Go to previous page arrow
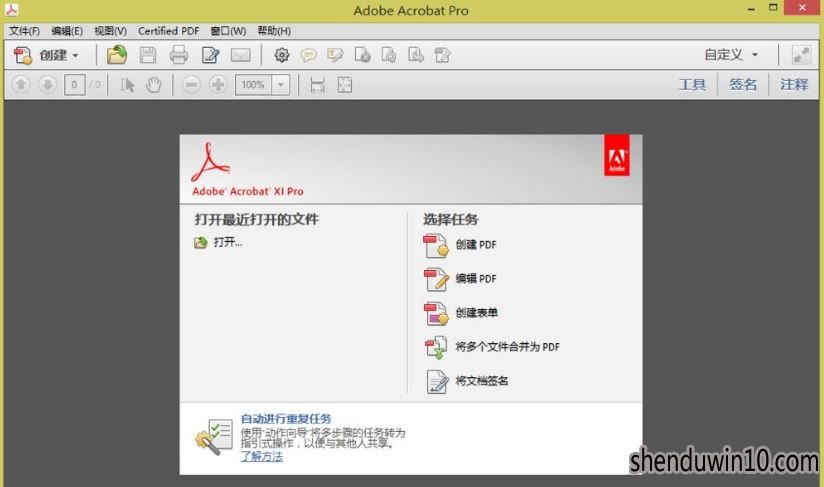Viewport: 824px width, 487px height. pyautogui.click(x=20, y=85)
